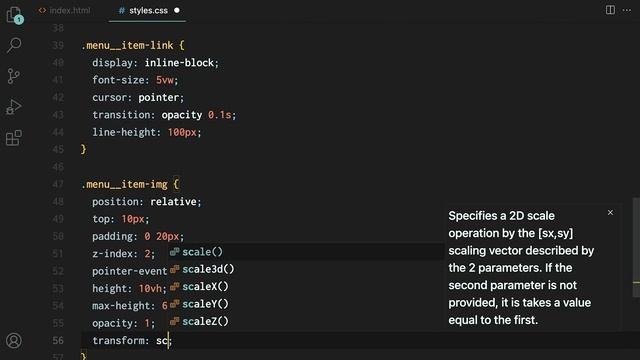Click the 'max-height' property text

(x=123, y=306)
